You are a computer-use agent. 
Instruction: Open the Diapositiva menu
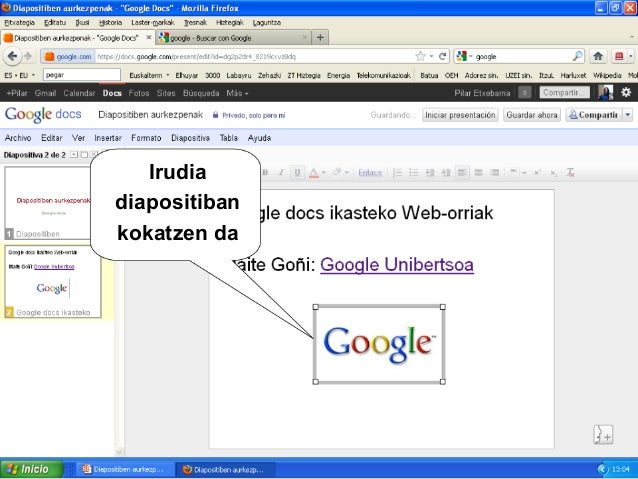pyautogui.click(x=190, y=138)
